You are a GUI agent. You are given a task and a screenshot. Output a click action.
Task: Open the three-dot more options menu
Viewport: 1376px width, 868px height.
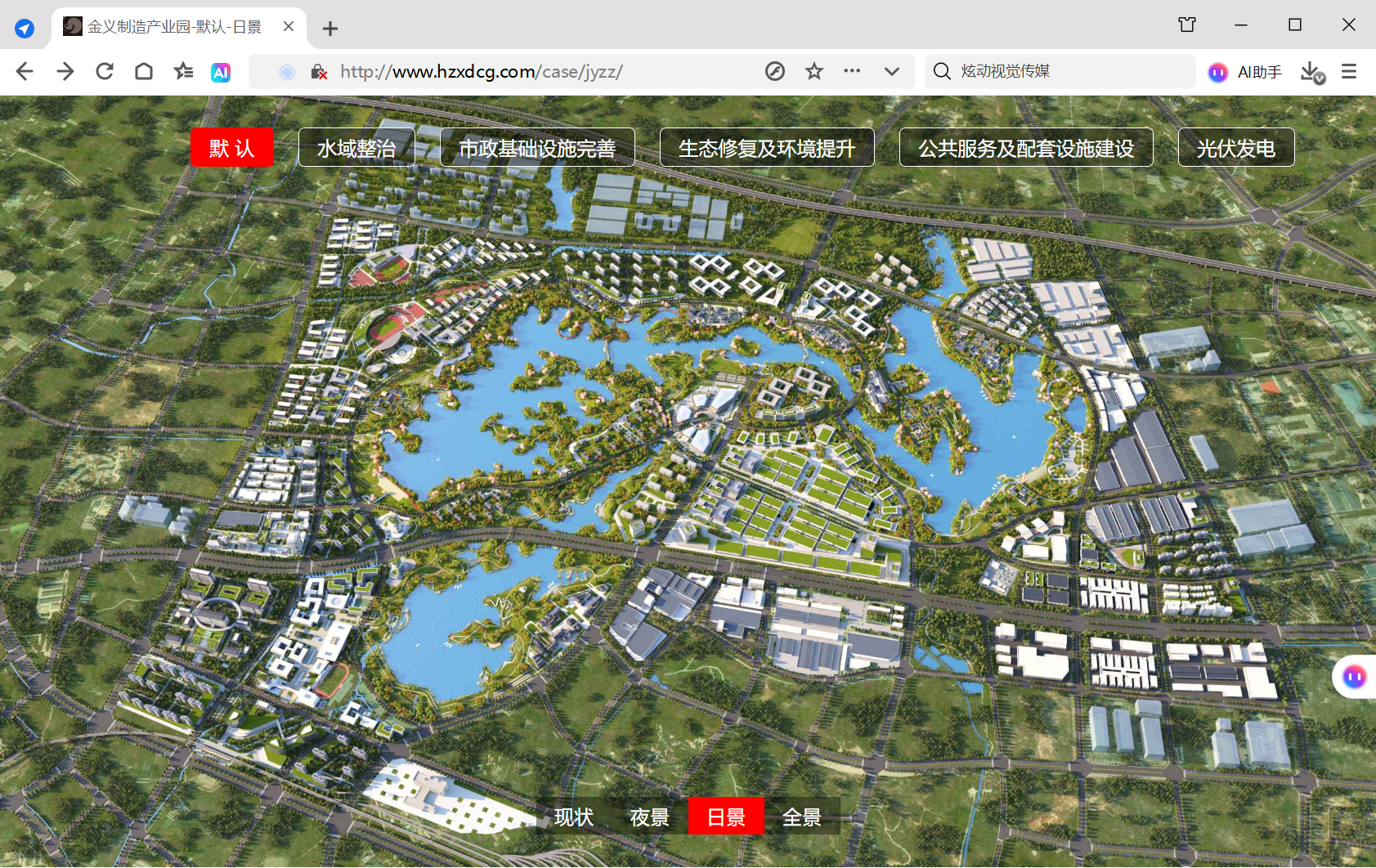pos(852,71)
